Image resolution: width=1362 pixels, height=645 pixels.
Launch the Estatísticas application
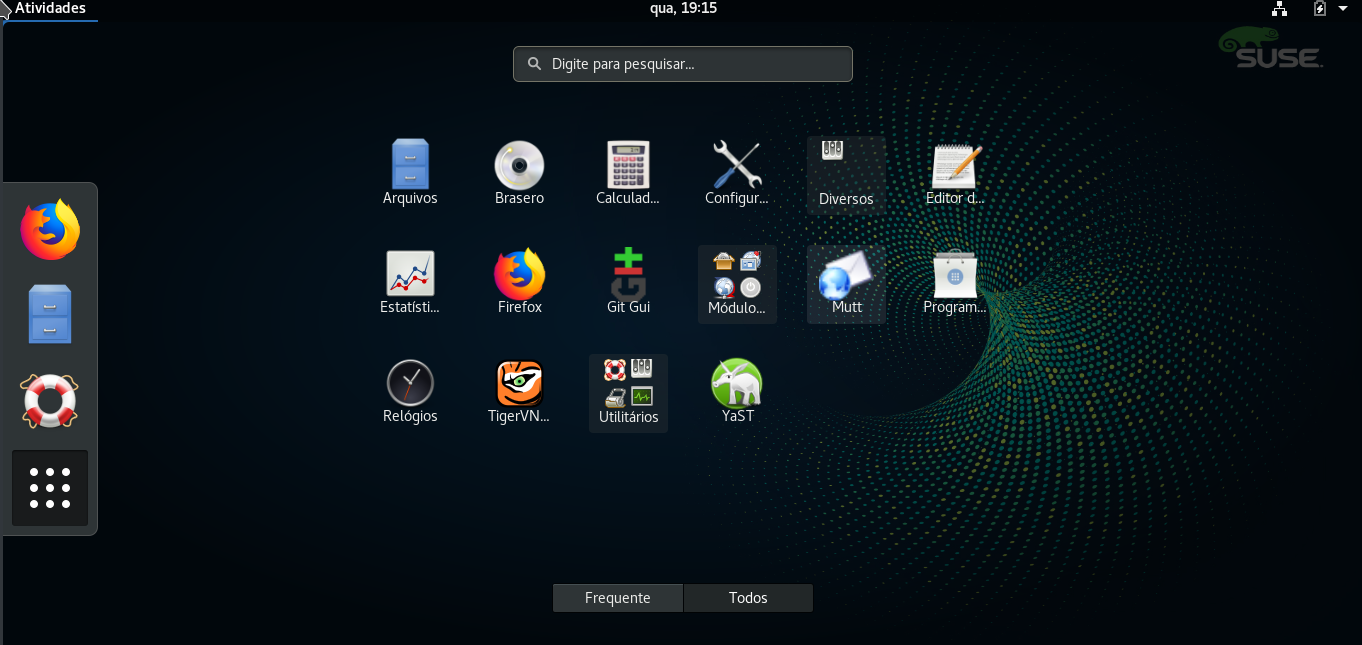click(410, 273)
